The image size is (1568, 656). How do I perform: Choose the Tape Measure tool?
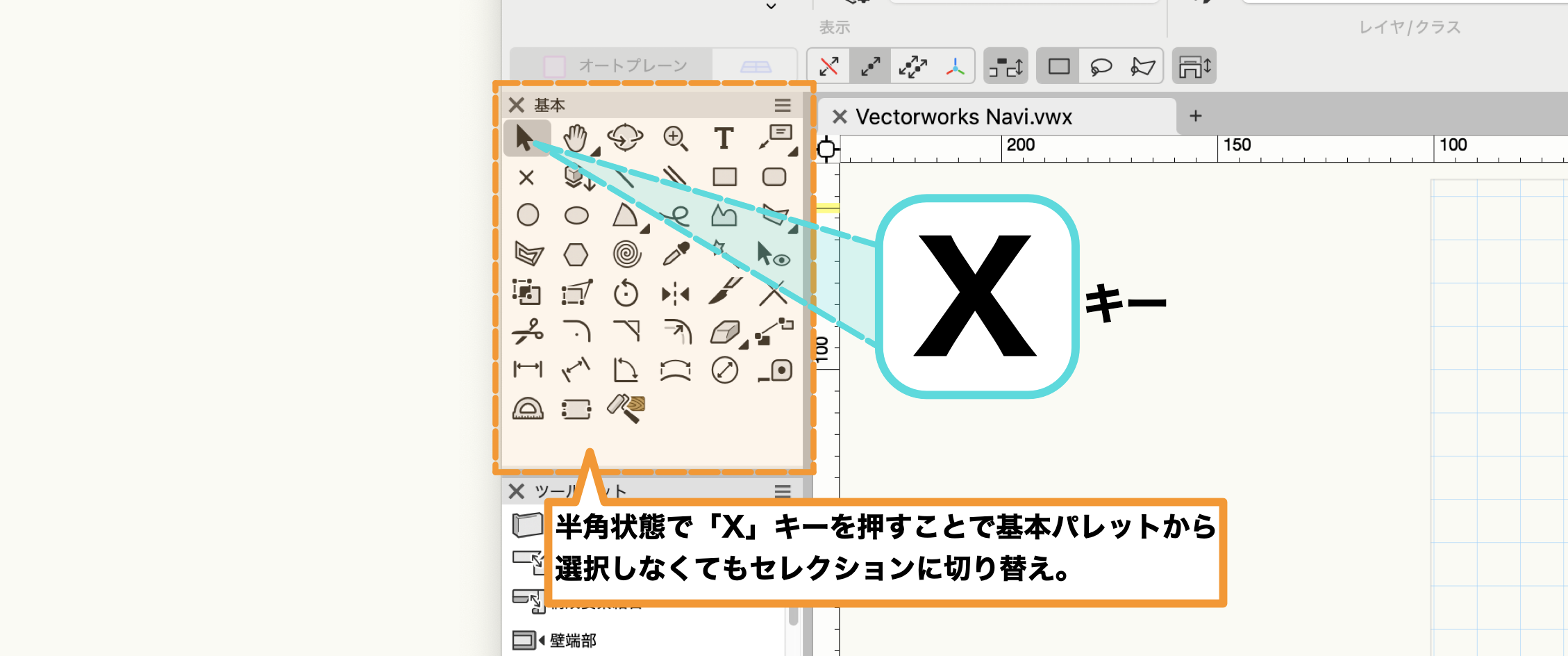click(x=776, y=370)
